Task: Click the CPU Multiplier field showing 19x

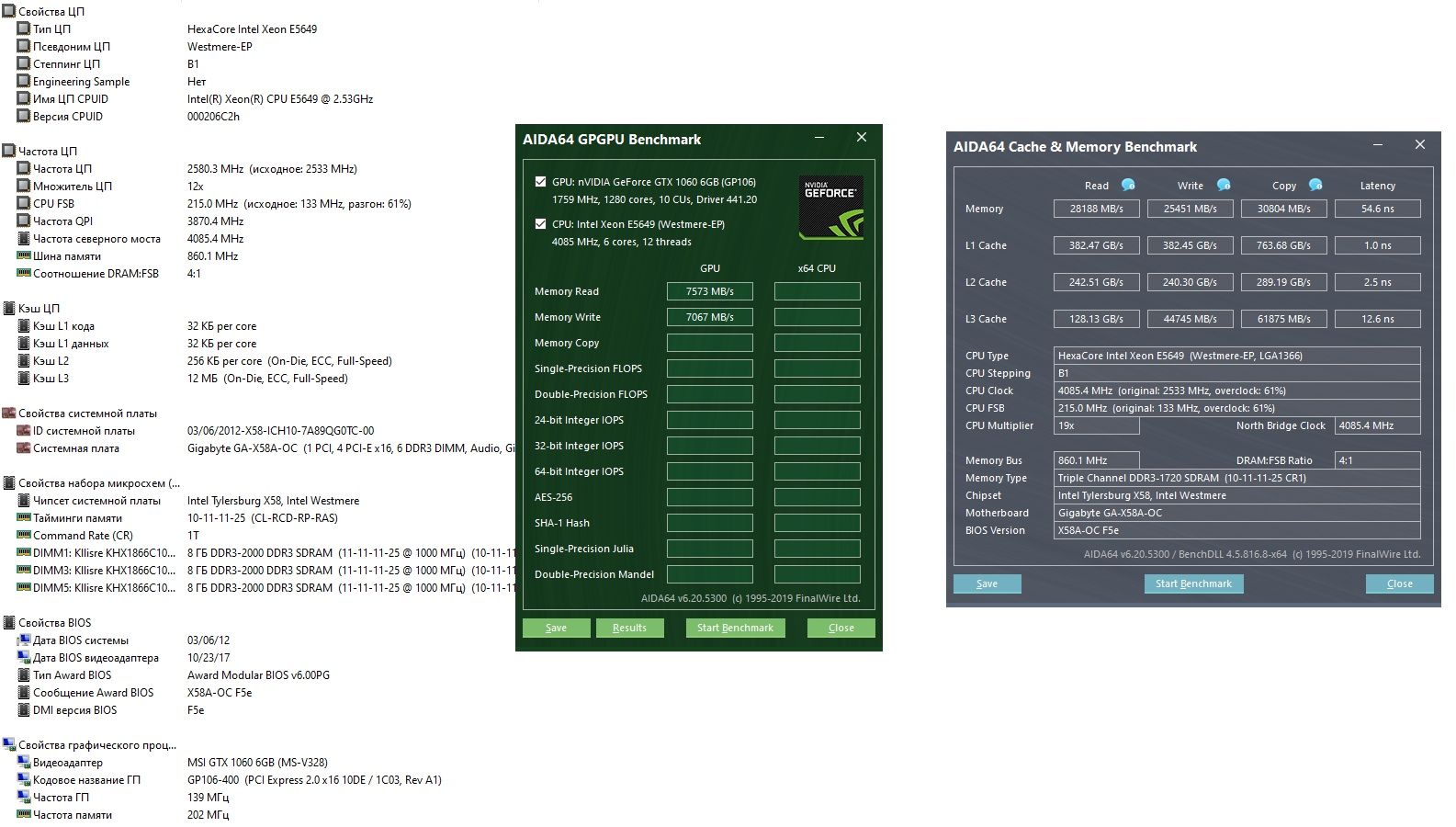Action: 1097,425
